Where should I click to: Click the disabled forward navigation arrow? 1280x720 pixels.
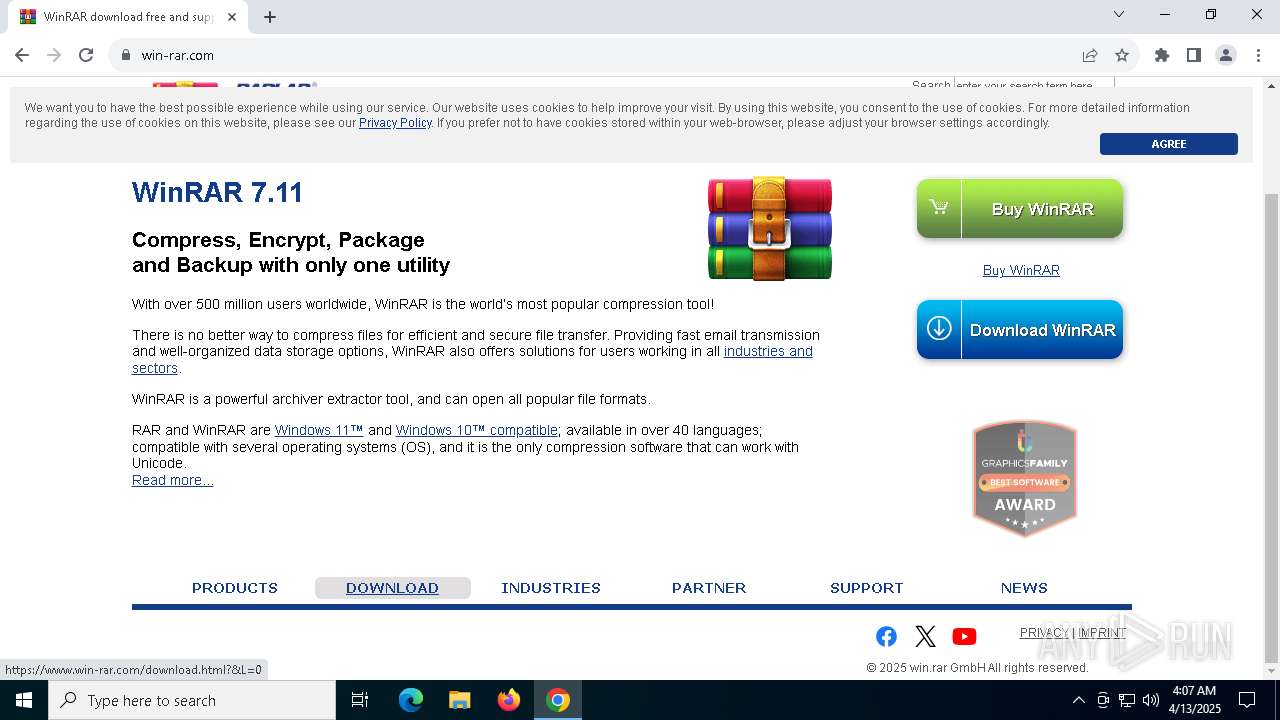pyautogui.click(x=54, y=55)
